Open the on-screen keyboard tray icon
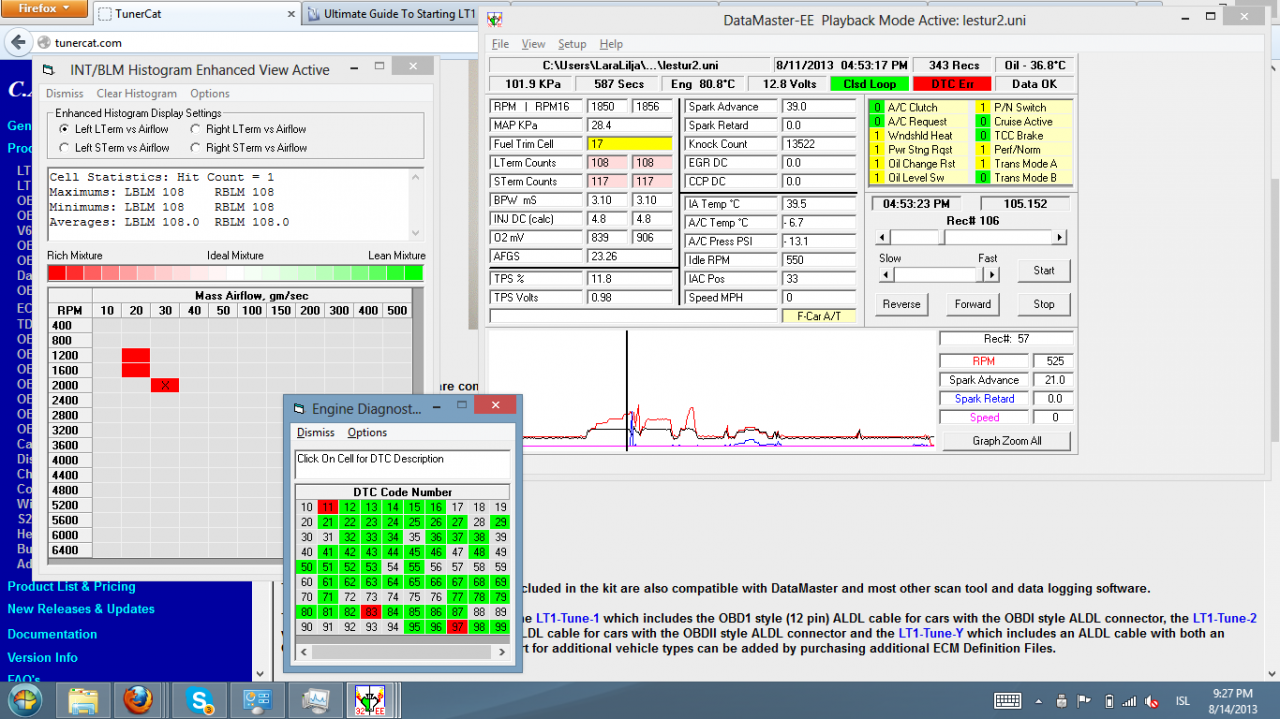Image resolution: width=1280 pixels, height=719 pixels. pos(1007,700)
